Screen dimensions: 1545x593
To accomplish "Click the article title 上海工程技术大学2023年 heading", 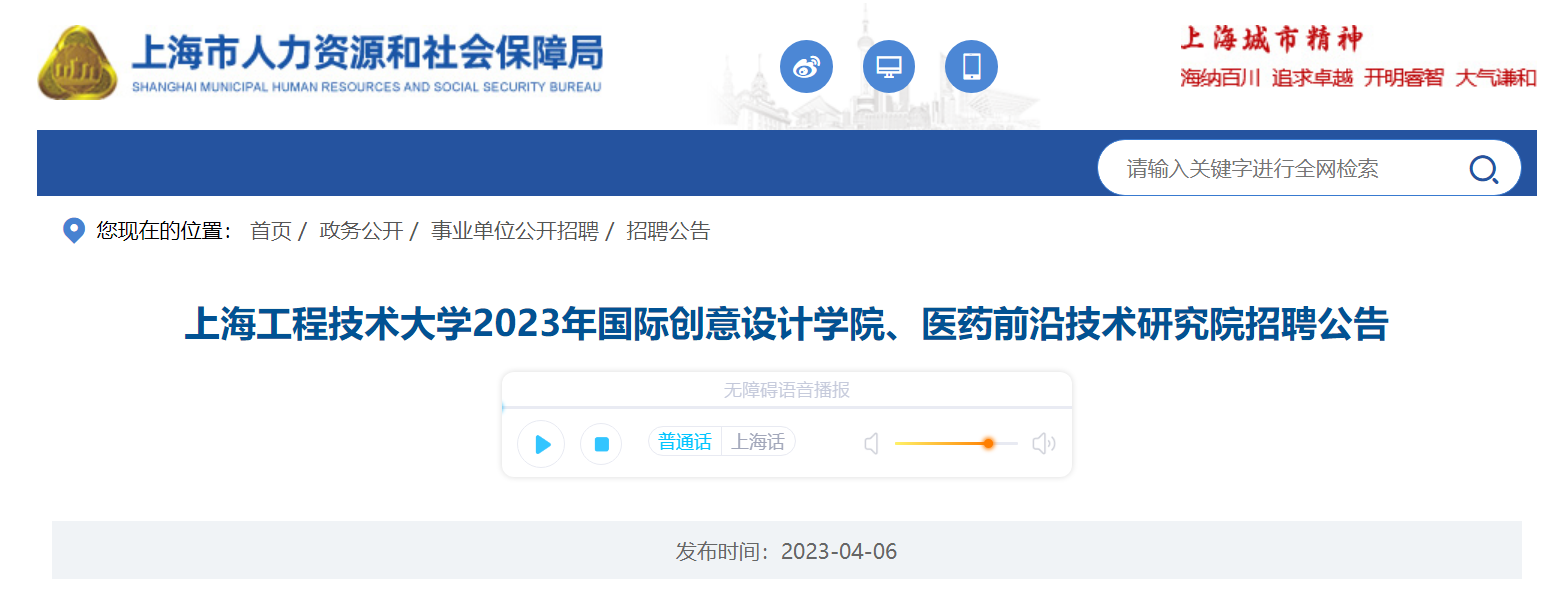I will [787, 325].
